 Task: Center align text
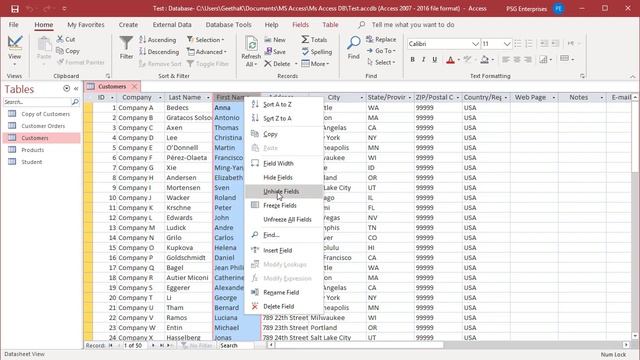tap(517, 60)
